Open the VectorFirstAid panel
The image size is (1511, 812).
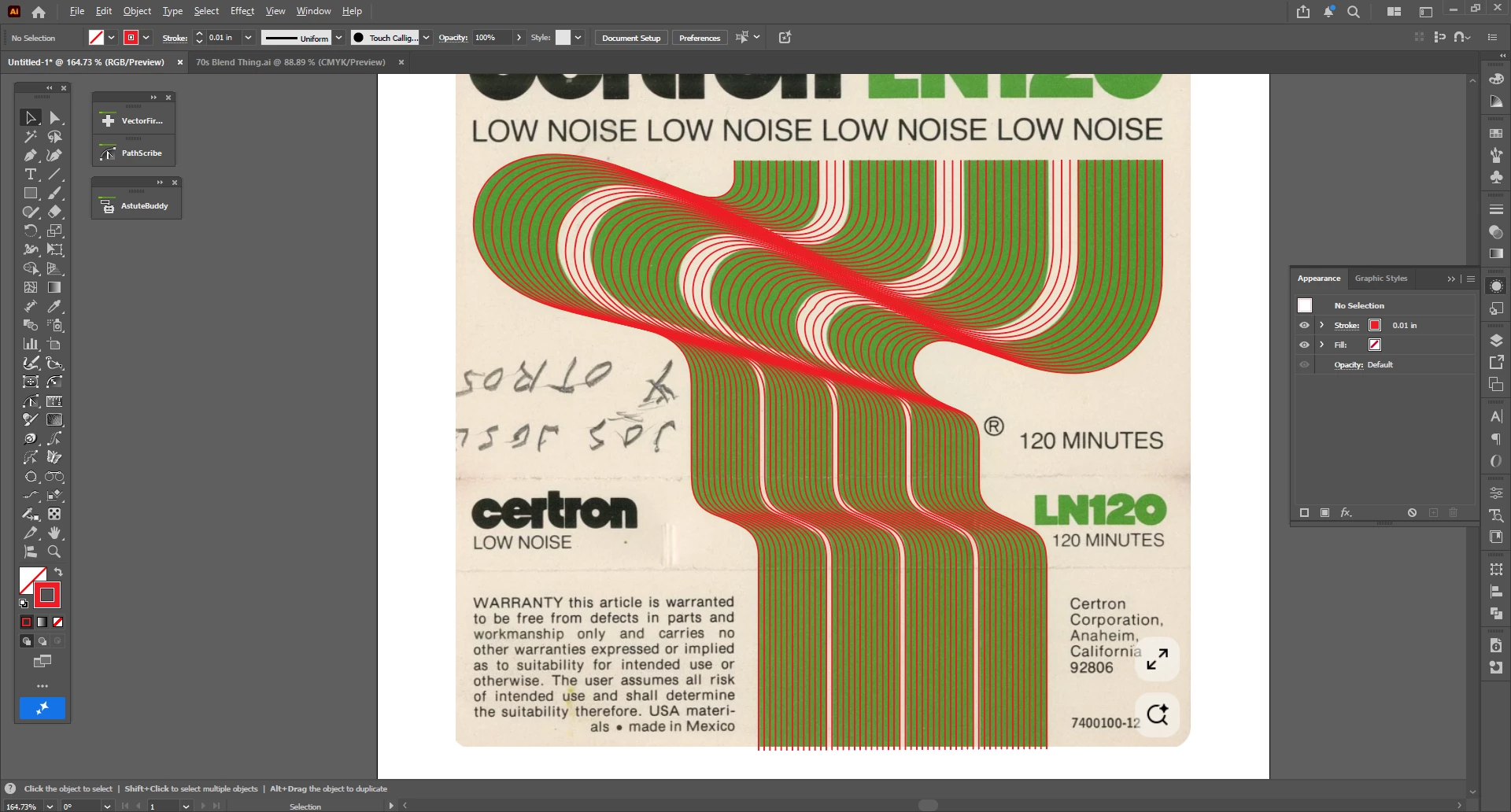133,120
